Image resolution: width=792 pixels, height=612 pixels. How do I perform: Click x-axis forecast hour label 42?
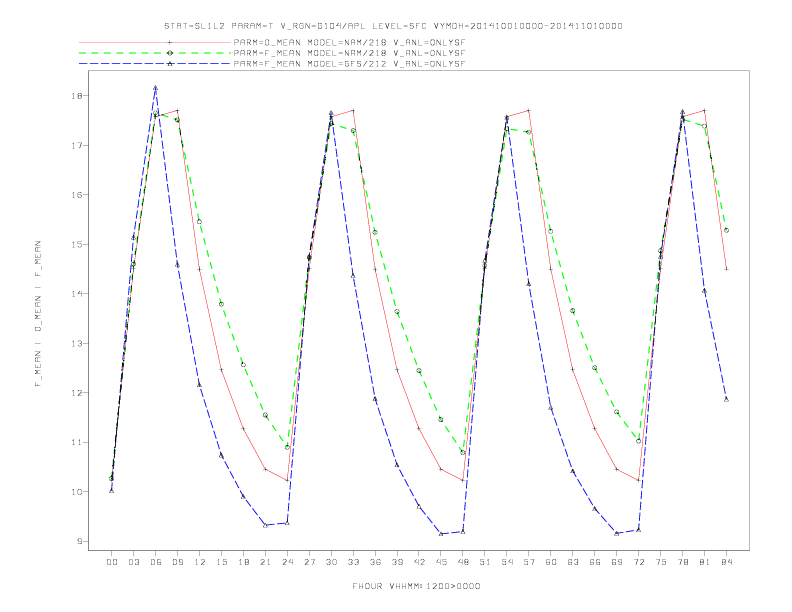click(419, 562)
